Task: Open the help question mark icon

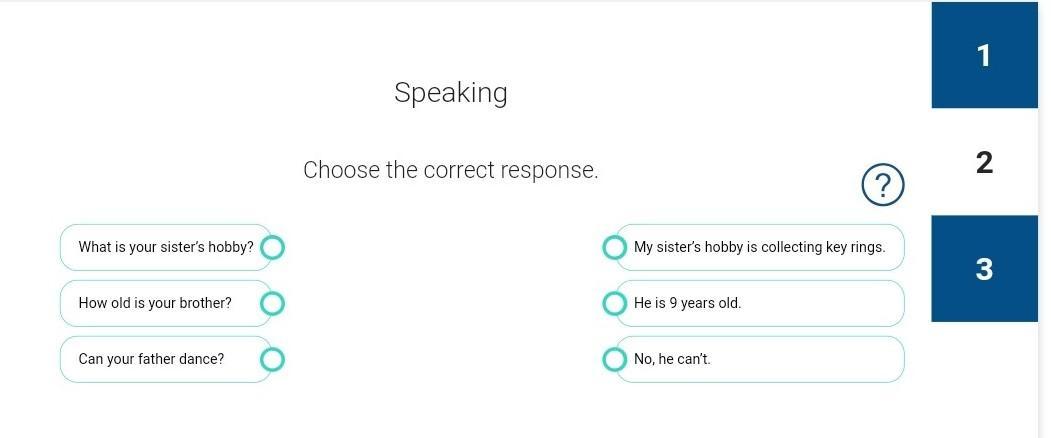Action: [882, 185]
